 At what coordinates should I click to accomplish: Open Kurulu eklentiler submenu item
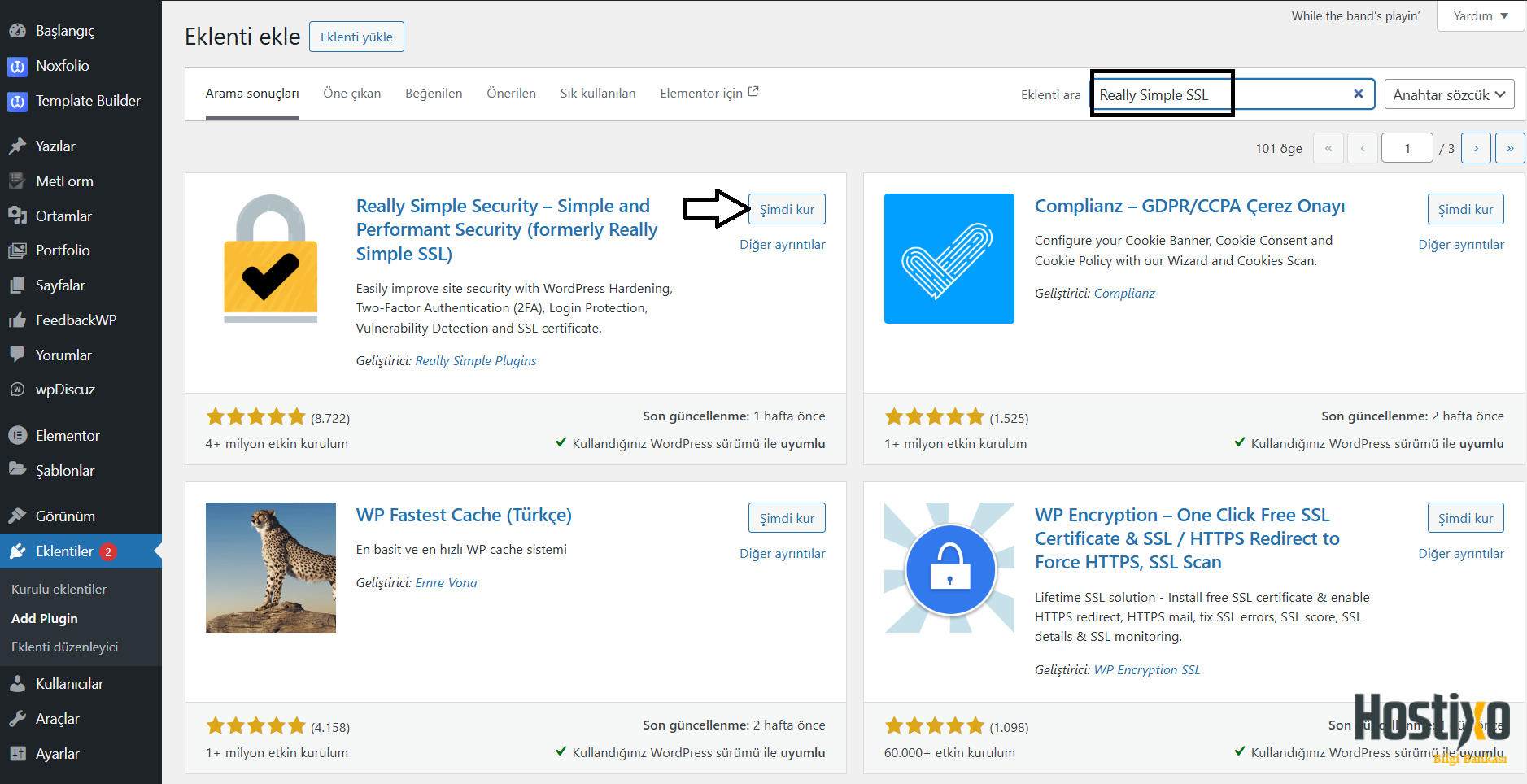point(59,590)
